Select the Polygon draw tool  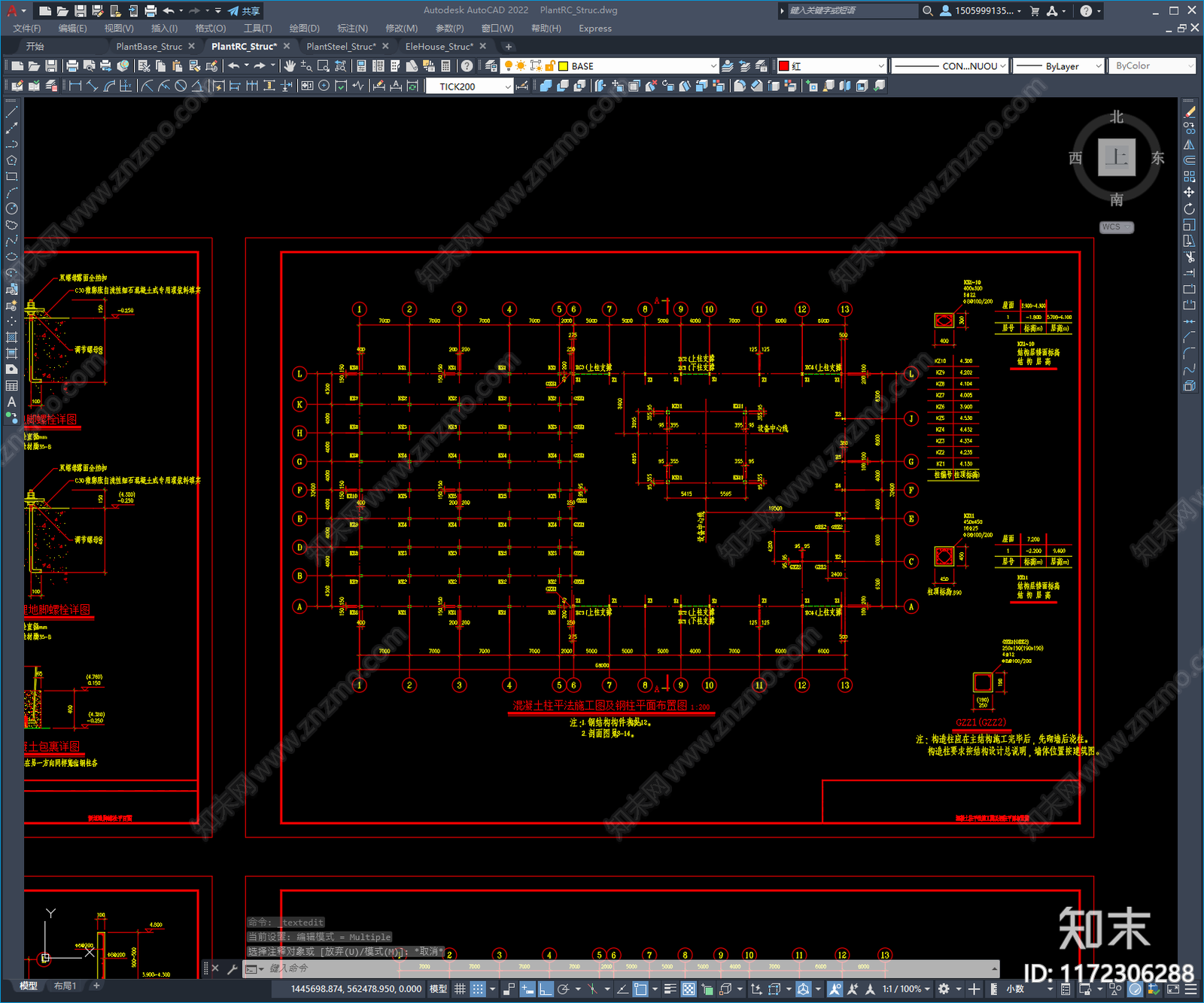(x=11, y=160)
